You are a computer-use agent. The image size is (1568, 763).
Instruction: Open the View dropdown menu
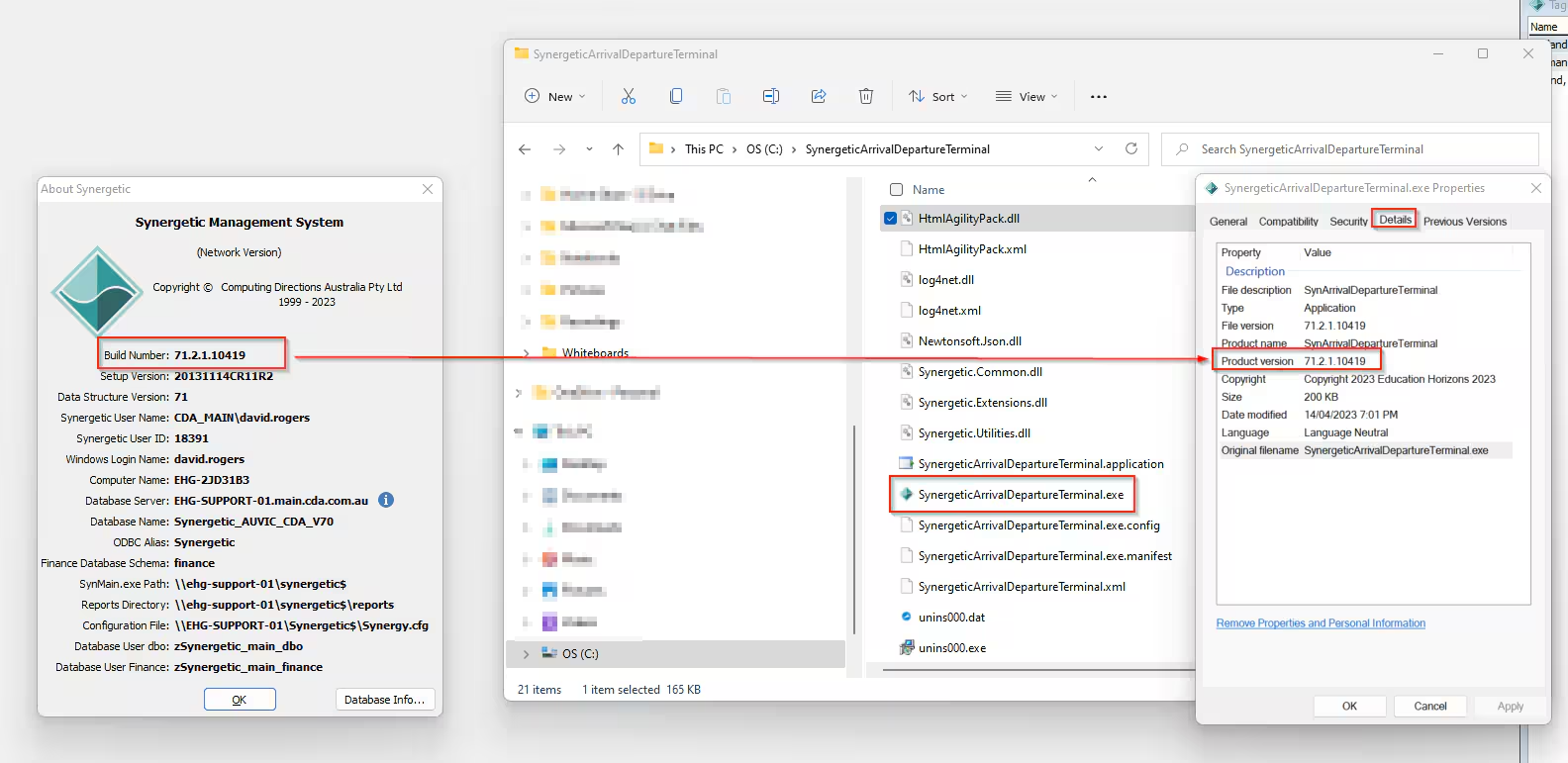click(x=1027, y=96)
